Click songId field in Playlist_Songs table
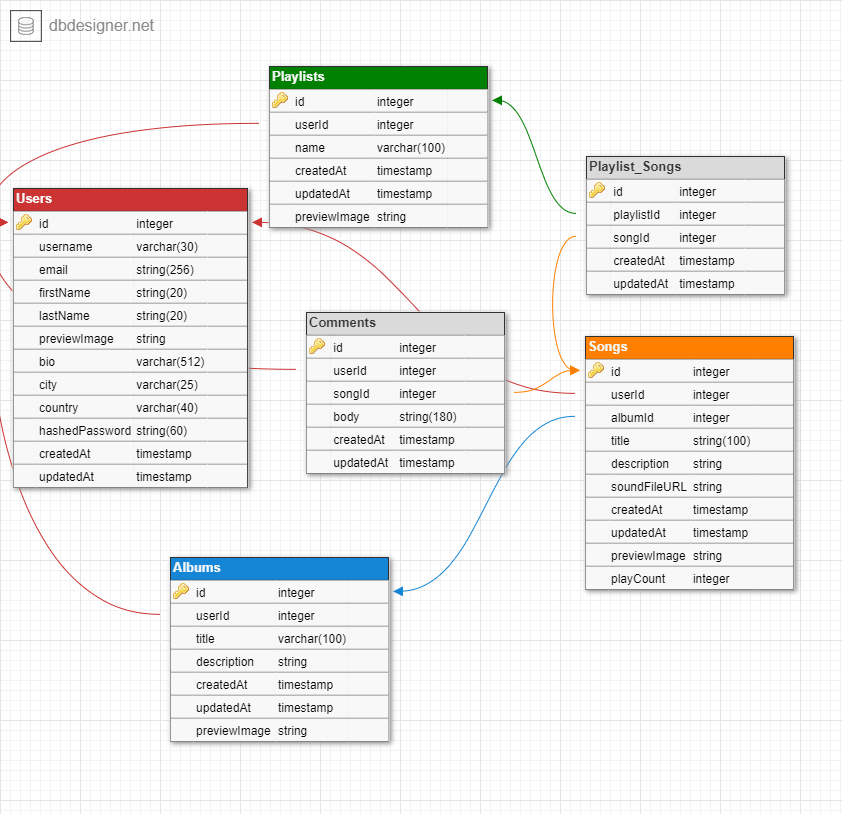The image size is (842, 814). point(632,238)
